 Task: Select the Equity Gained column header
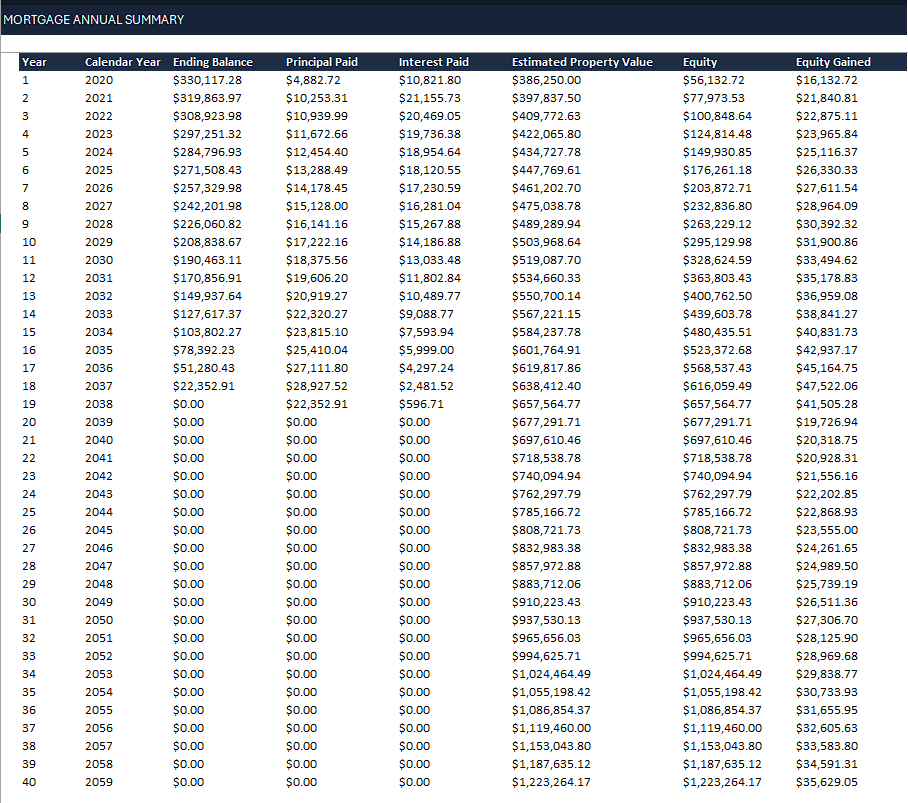[833, 62]
